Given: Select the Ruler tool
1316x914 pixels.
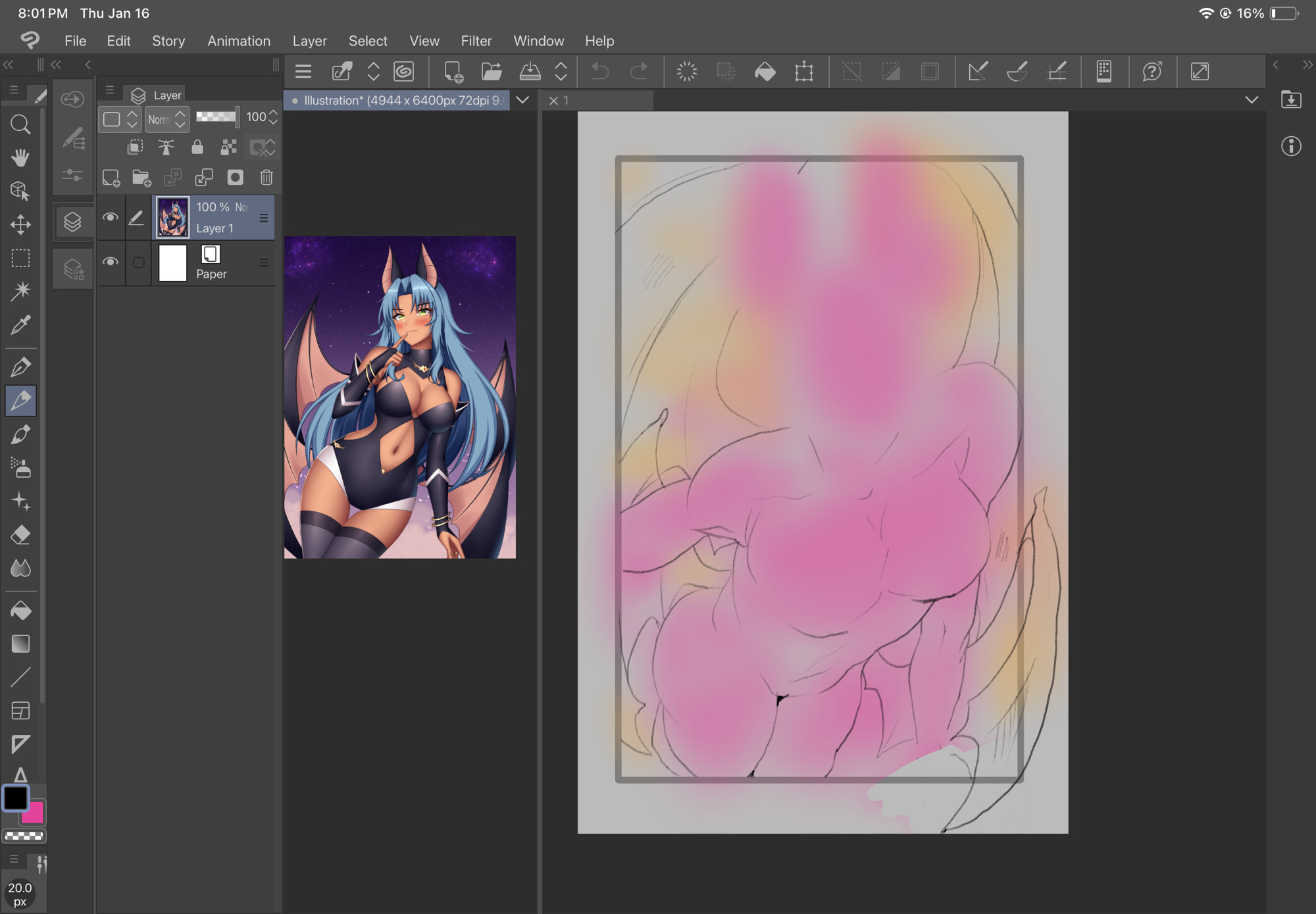Looking at the screenshot, I should click(x=20, y=744).
